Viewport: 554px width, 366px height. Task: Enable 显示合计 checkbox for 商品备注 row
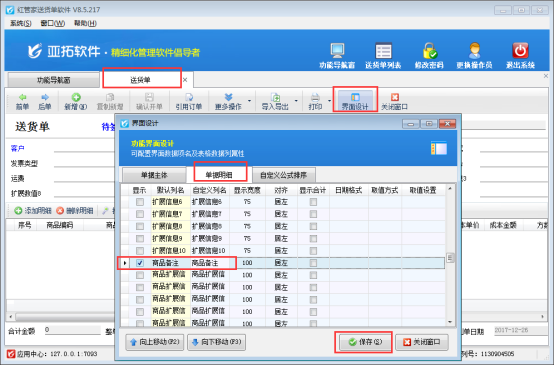(x=313, y=263)
